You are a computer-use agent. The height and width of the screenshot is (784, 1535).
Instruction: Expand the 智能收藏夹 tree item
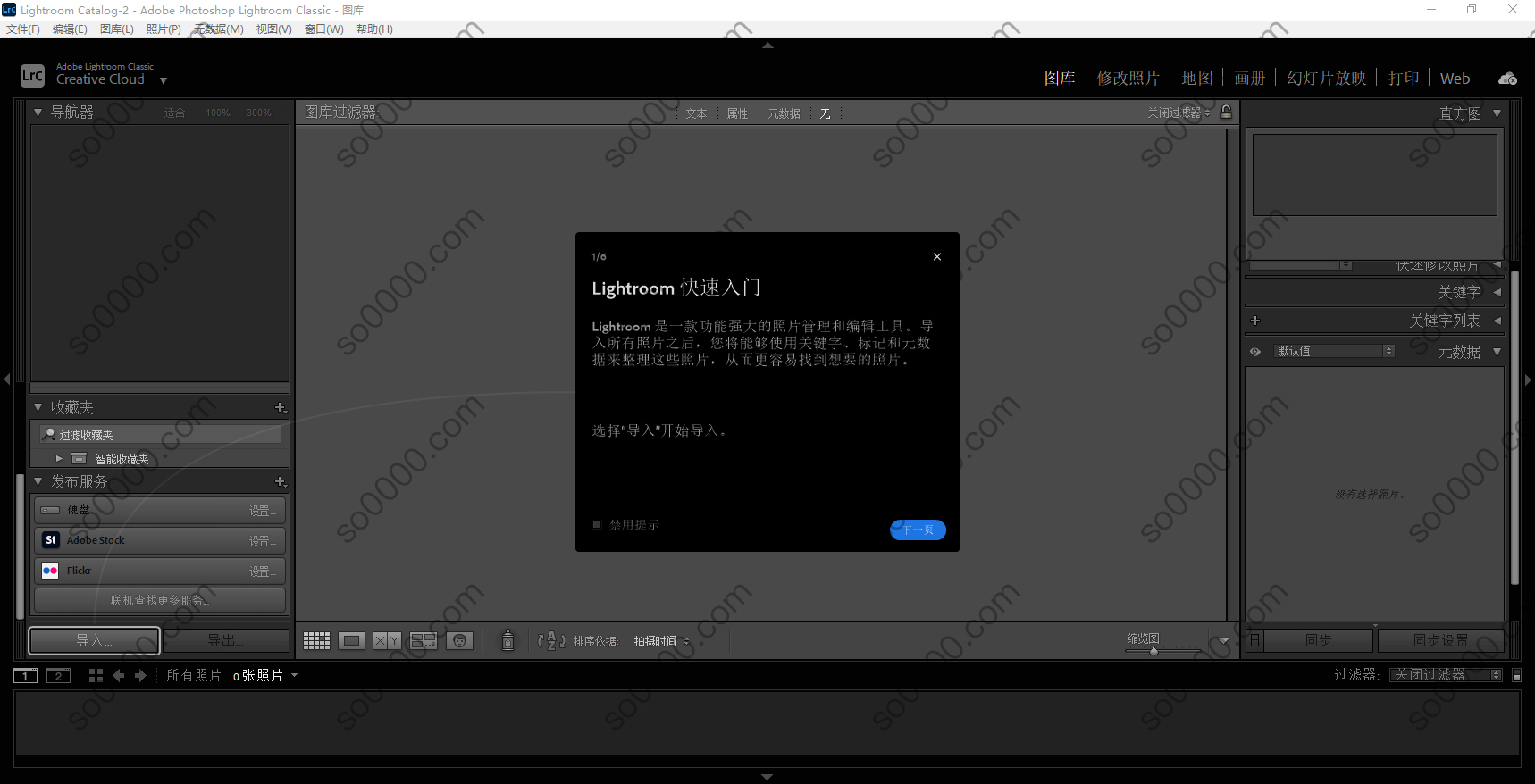(x=59, y=458)
